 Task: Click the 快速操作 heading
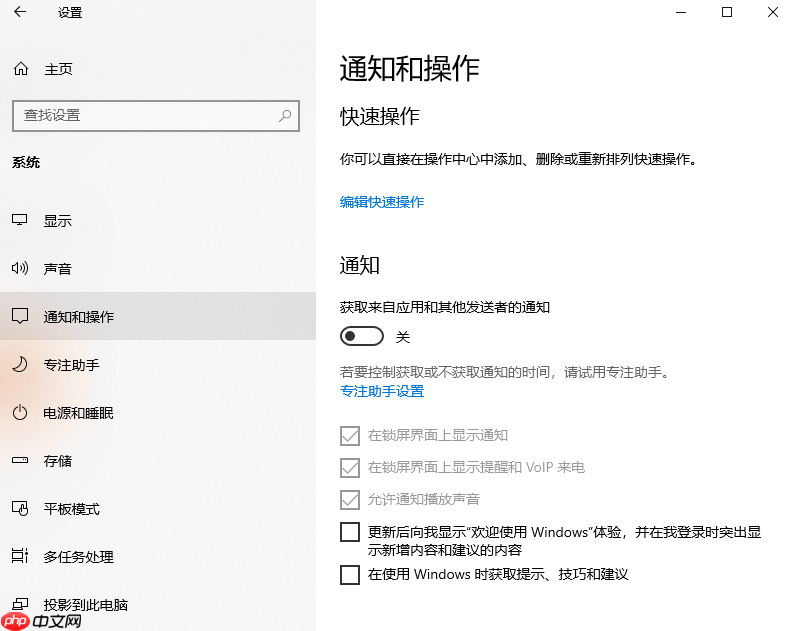[x=380, y=116]
